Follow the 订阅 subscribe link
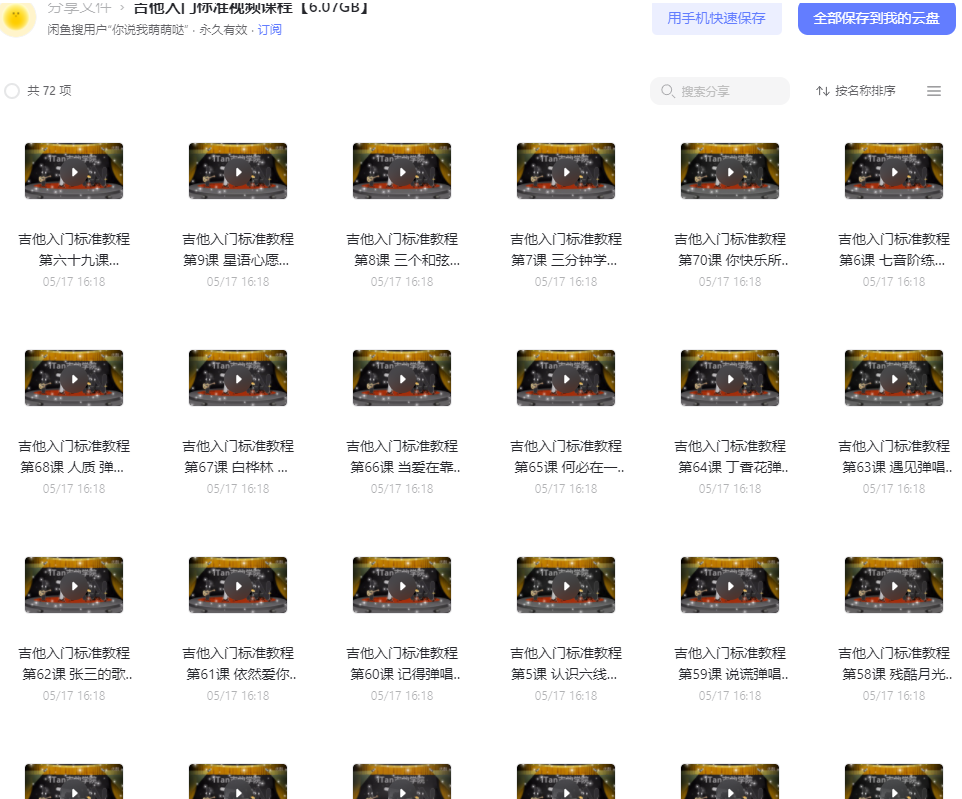Viewport: 962px width, 799px height. click(x=269, y=29)
